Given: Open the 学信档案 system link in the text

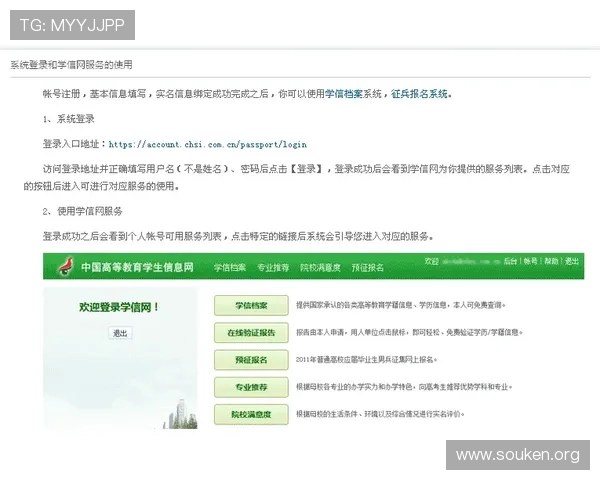Looking at the screenshot, I should point(344,94).
